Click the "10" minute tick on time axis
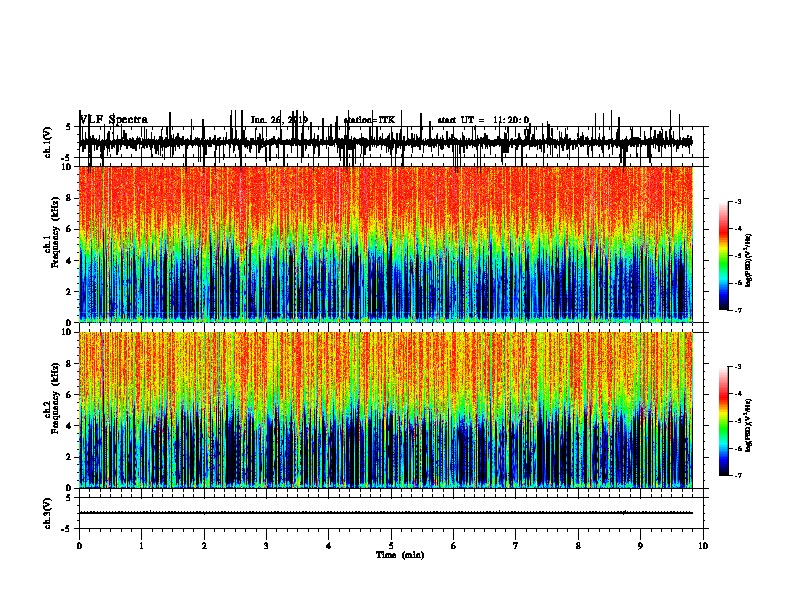Viewport: 792px width, 612px height. click(x=703, y=546)
